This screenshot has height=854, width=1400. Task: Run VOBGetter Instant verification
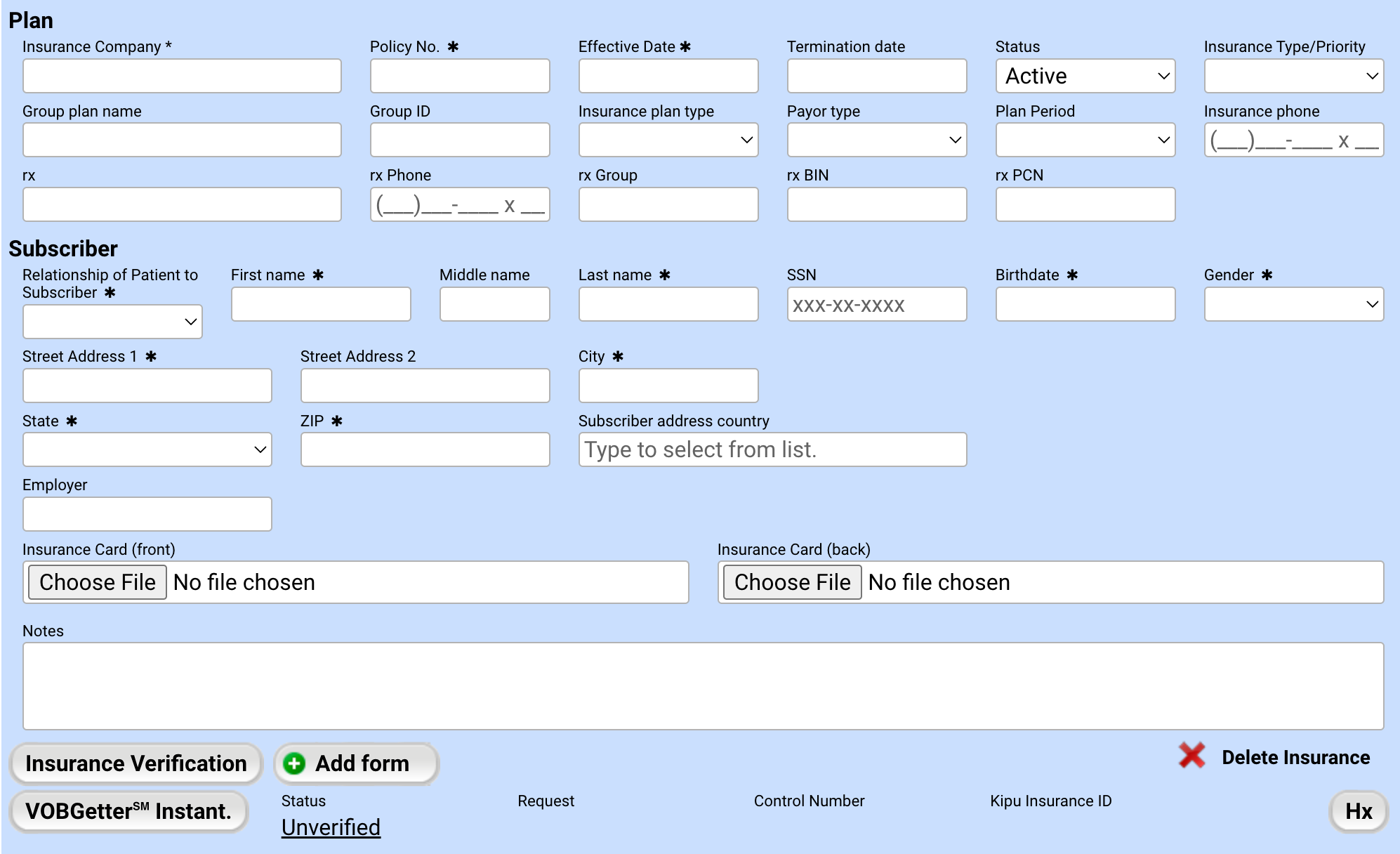tap(128, 811)
